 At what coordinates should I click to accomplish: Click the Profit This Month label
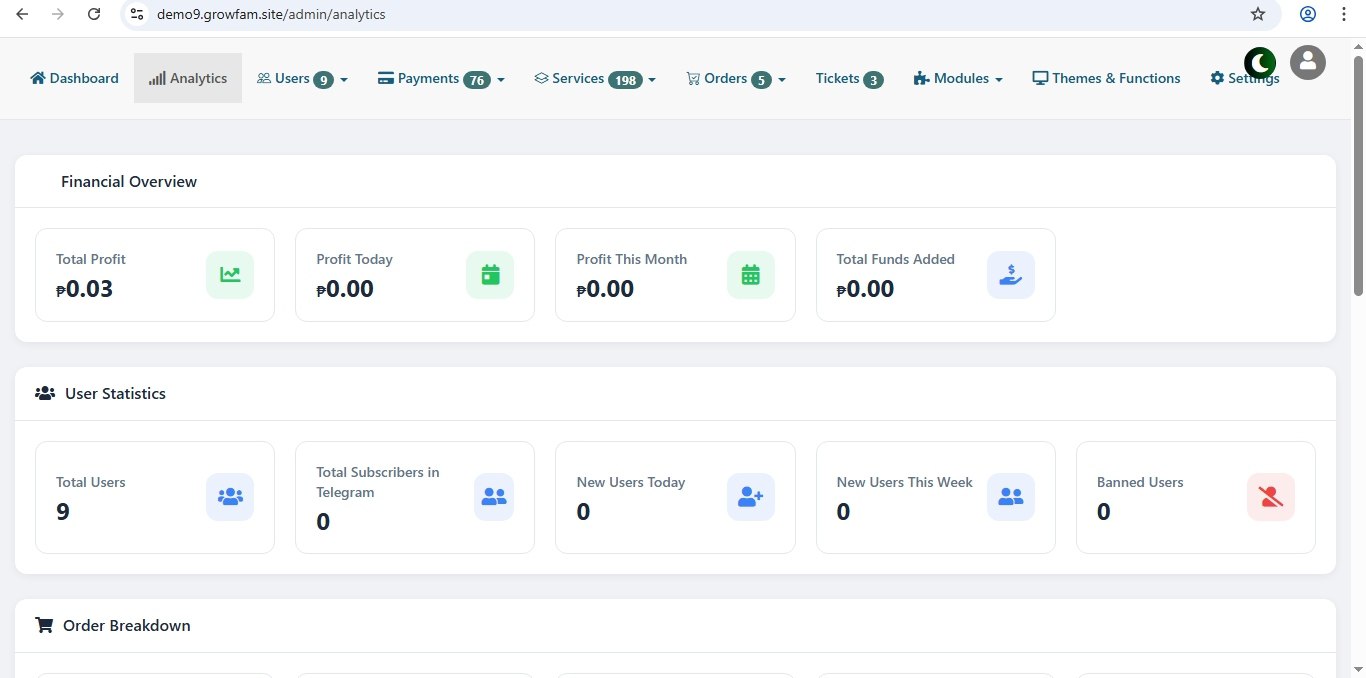[632, 259]
